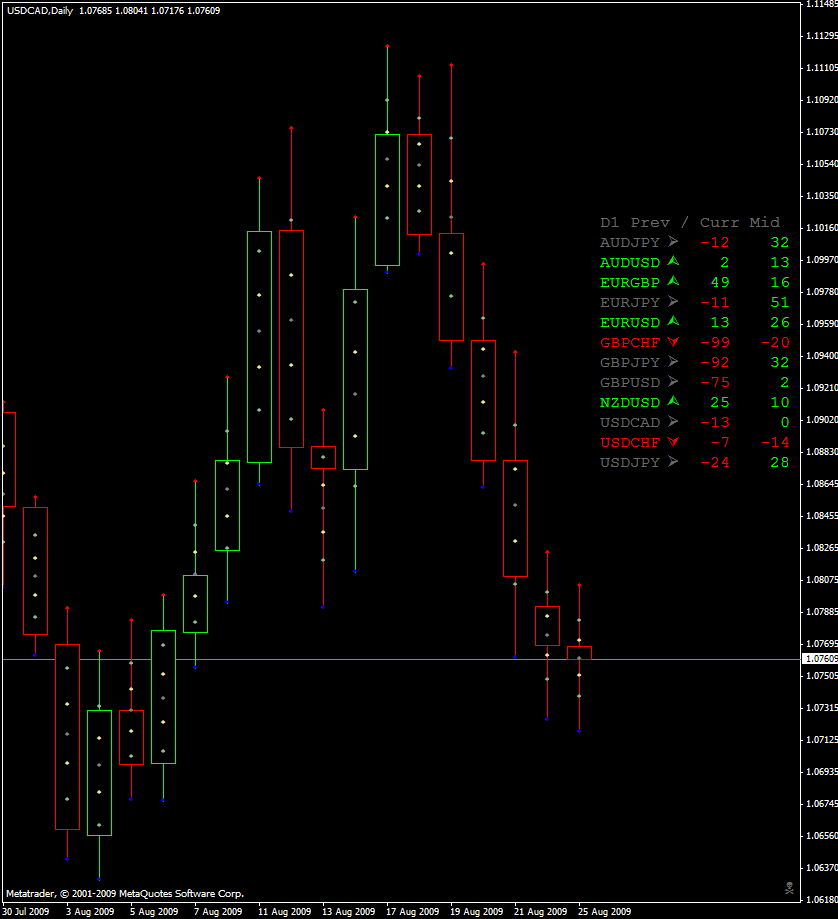This screenshot has height=919, width=838.
Task: Click the green candle body above 17 Aug 2009
Action: (387, 200)
